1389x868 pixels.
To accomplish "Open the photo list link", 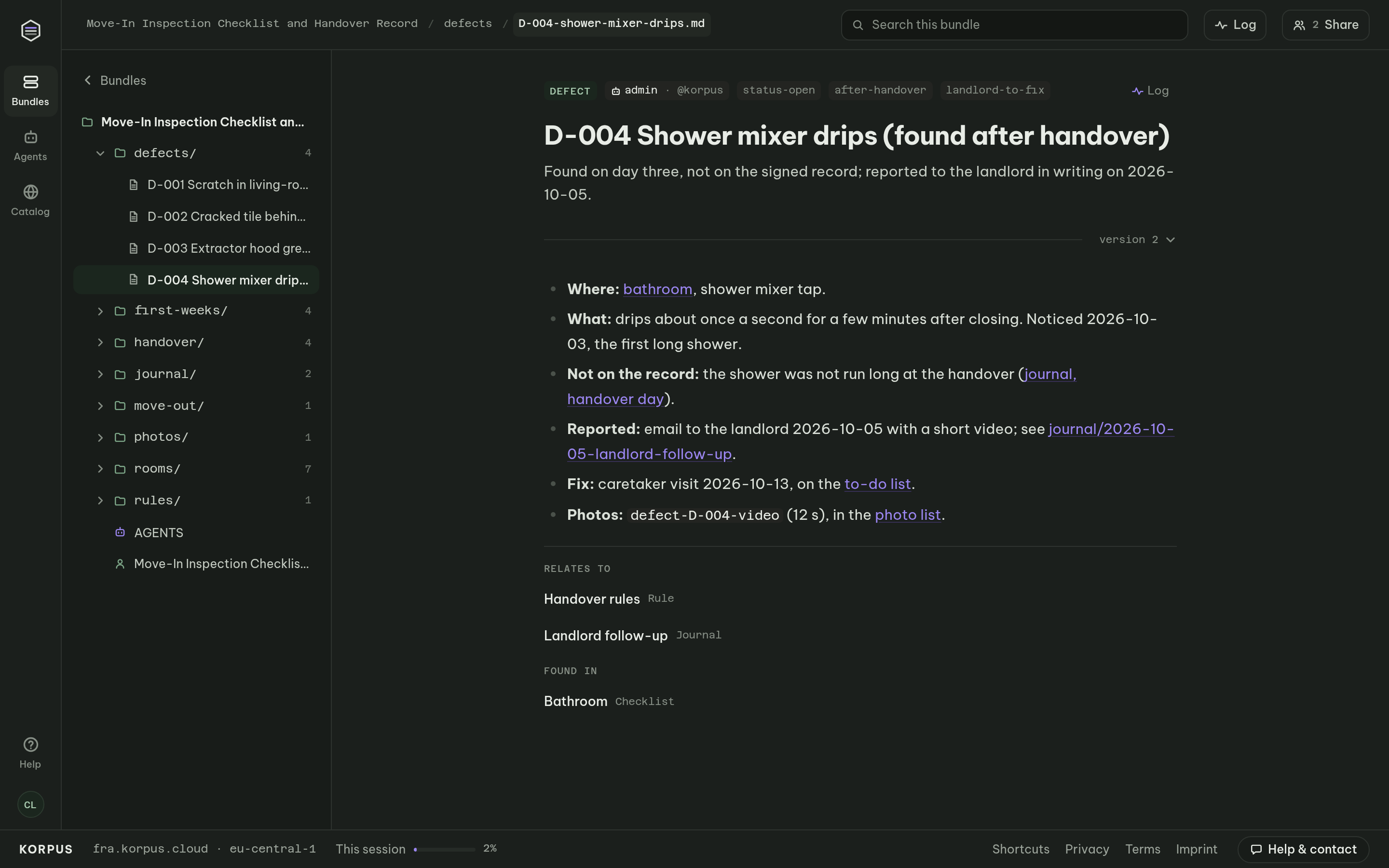I will click(908, 515).
